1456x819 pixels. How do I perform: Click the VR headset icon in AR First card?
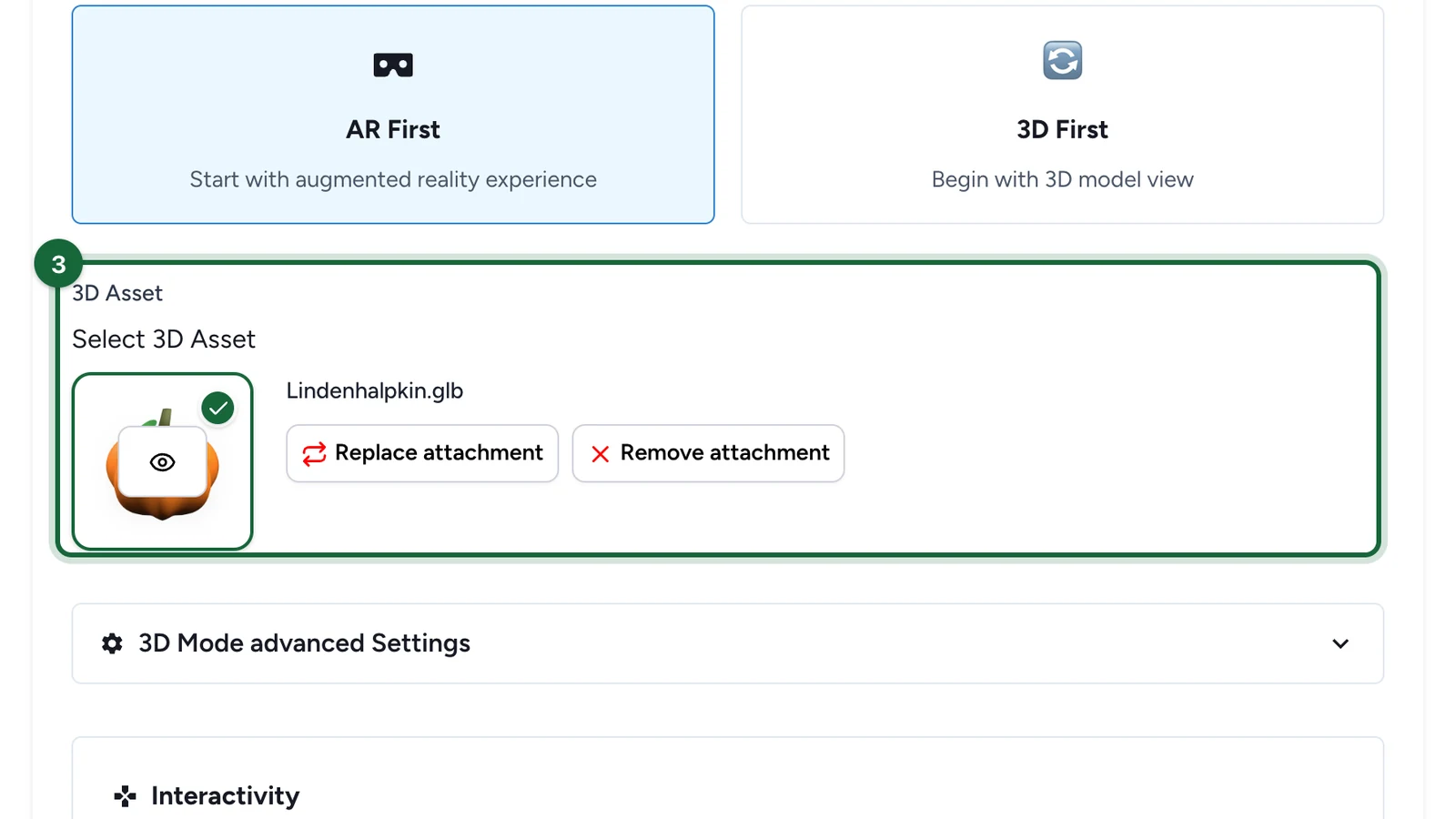click(x=393, y=66)
